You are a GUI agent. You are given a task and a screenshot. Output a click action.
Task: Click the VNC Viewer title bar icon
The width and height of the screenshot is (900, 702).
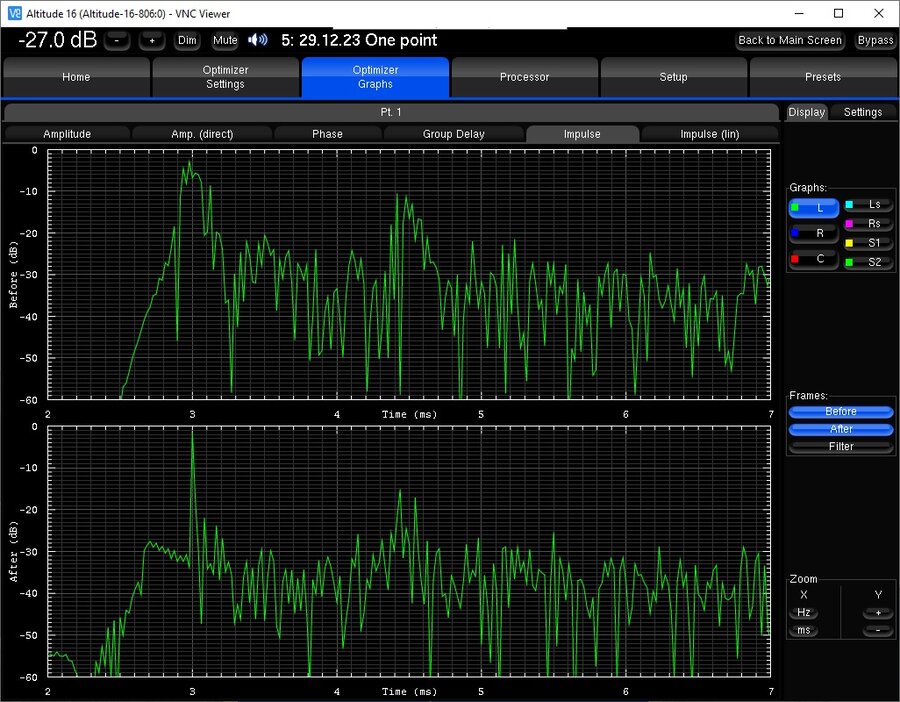tap(14, 13)
